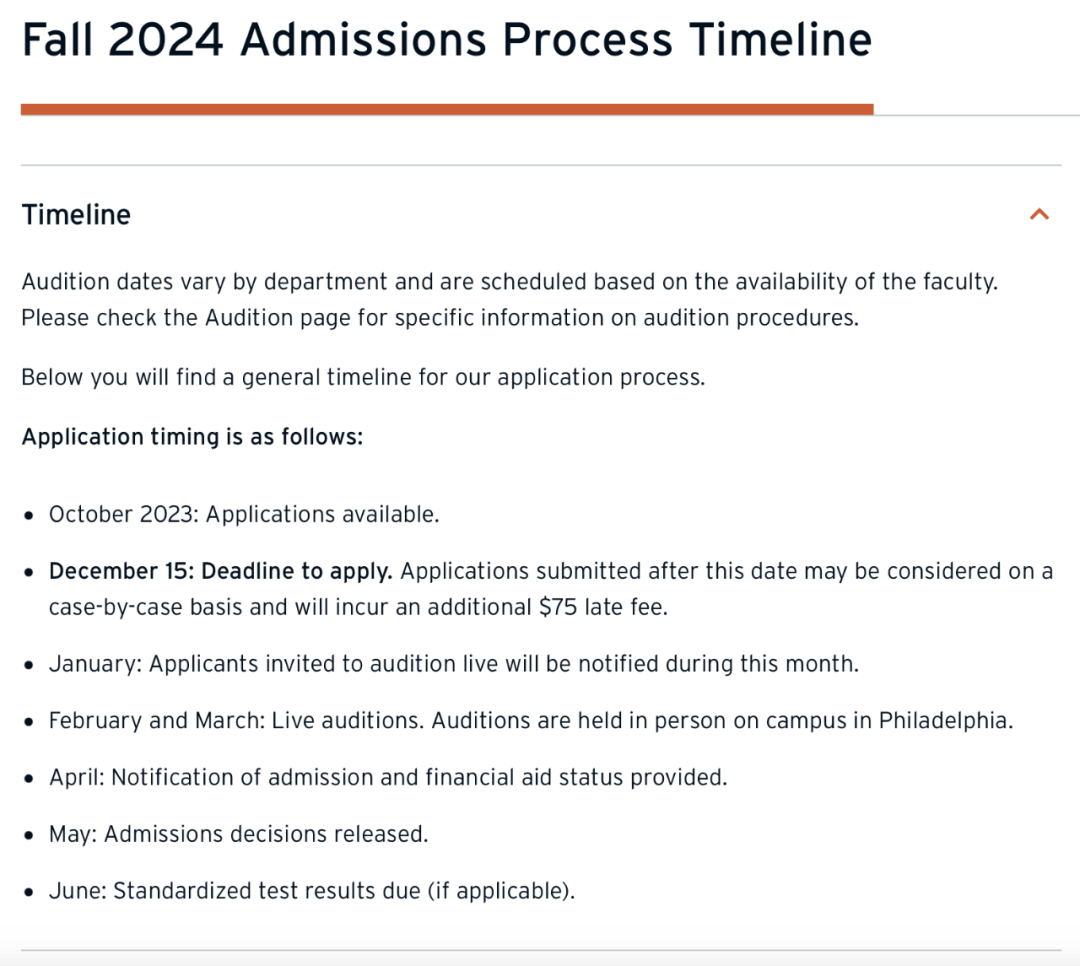This screenshot has height=966, width=1080.
Task: Click the "Timeline" accordion header label
Action: point(76,215)
